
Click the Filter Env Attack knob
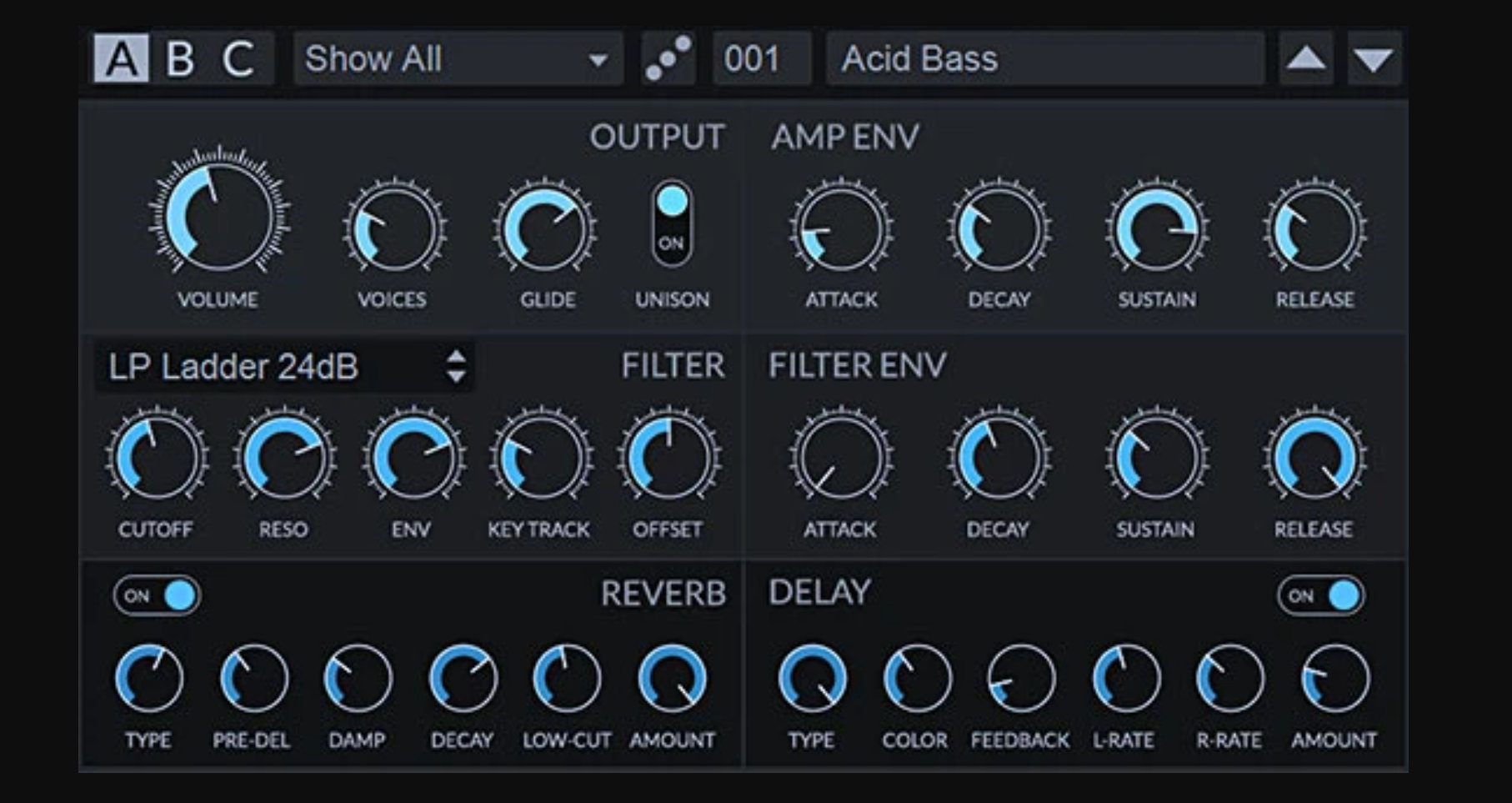coord(841,457)
